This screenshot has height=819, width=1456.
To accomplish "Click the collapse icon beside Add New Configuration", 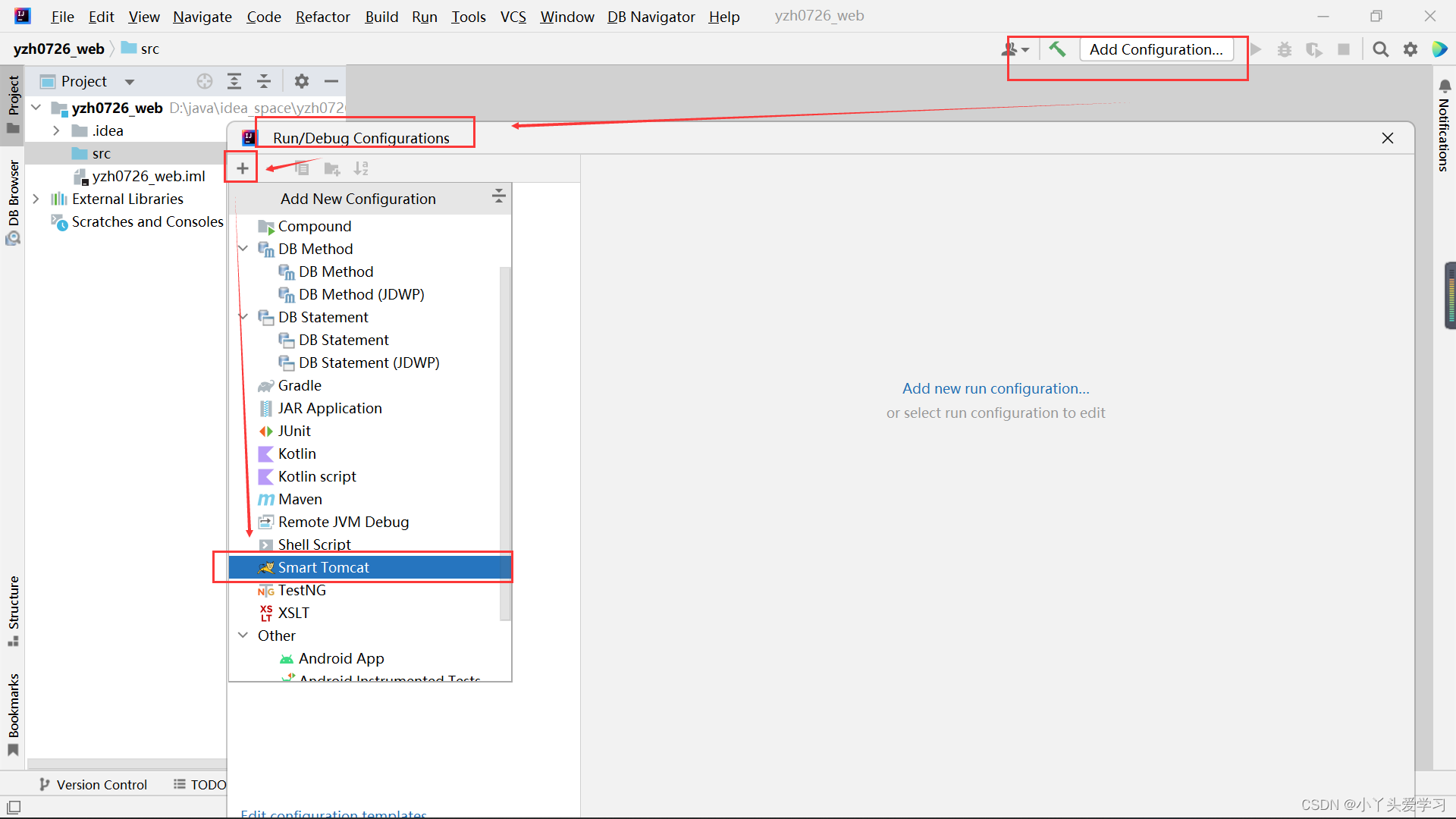I will [x=498, y=196].
